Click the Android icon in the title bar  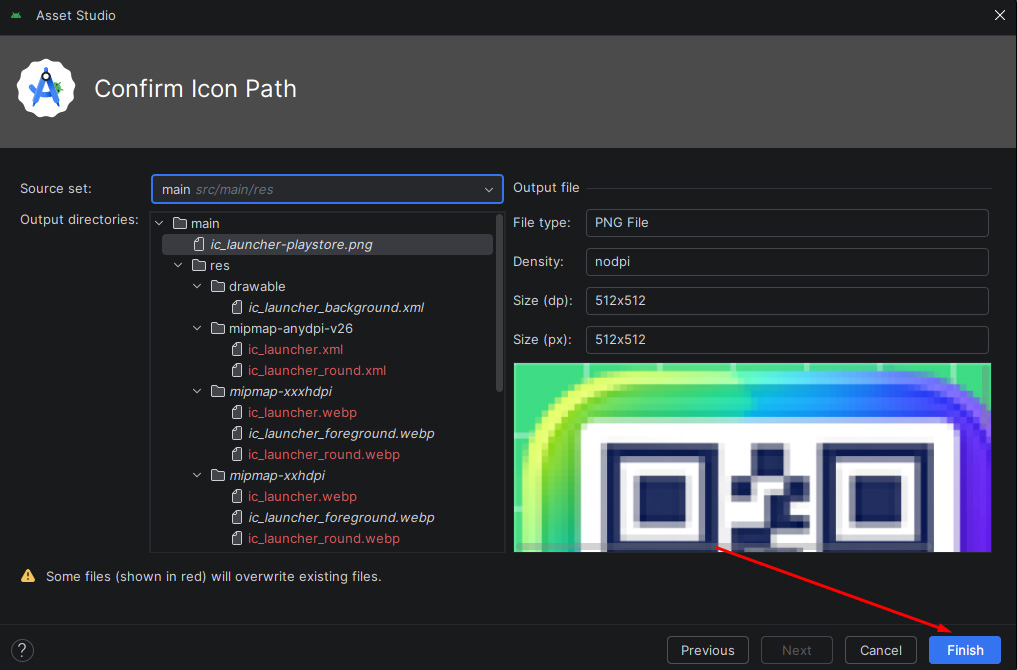point(16,15)
